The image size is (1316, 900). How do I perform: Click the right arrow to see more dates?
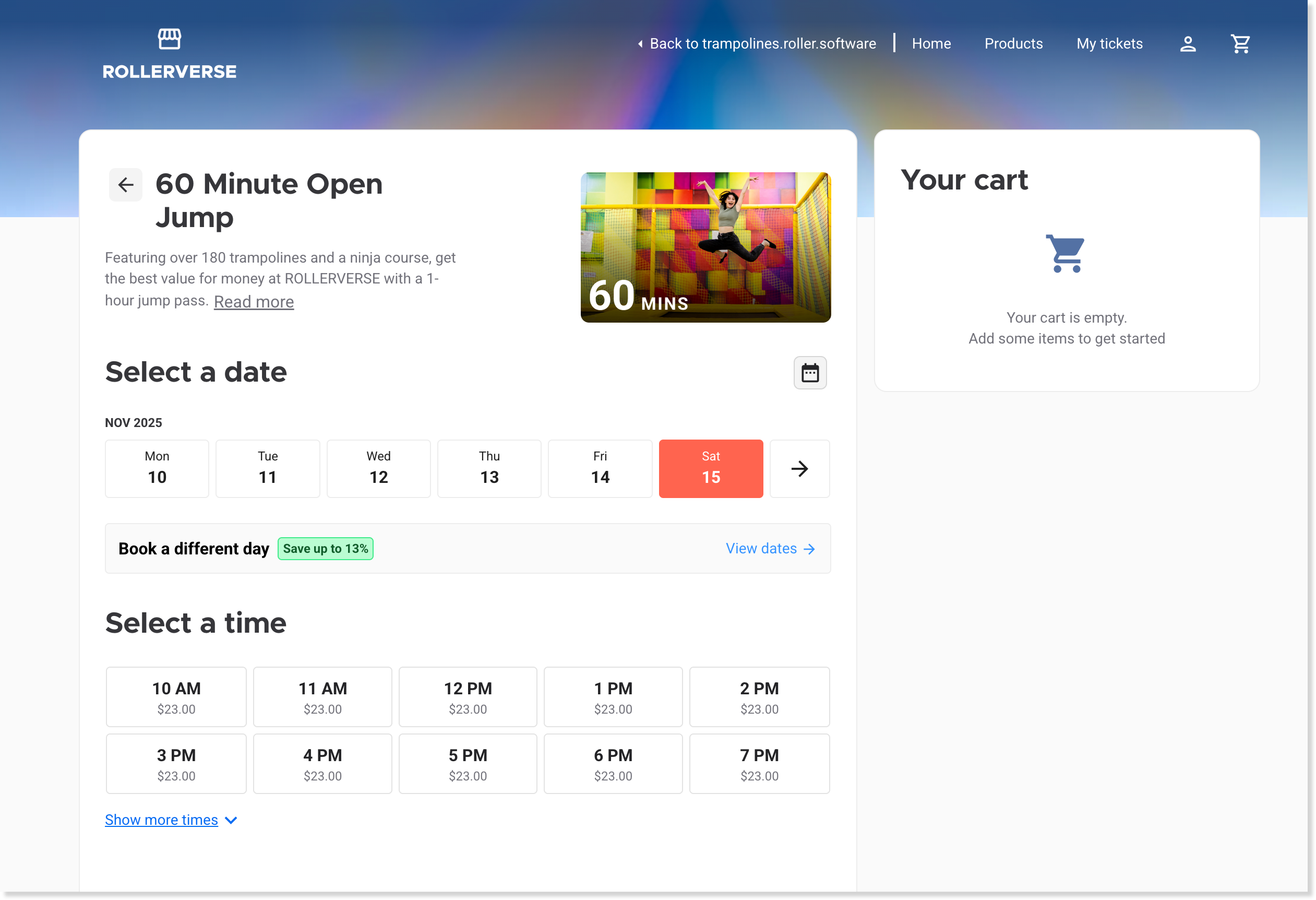(799, 468)
